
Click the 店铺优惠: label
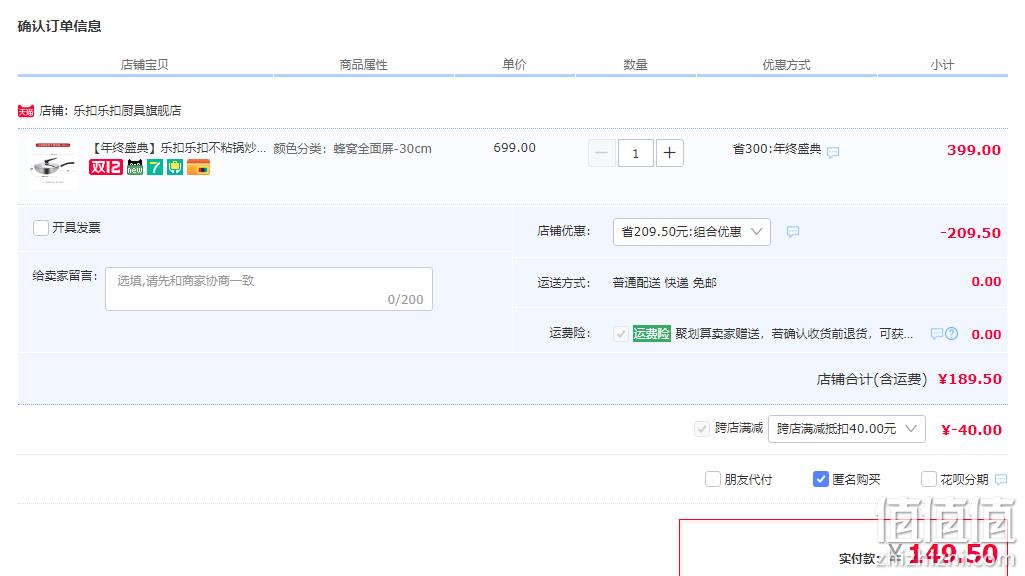pos(563,231)
